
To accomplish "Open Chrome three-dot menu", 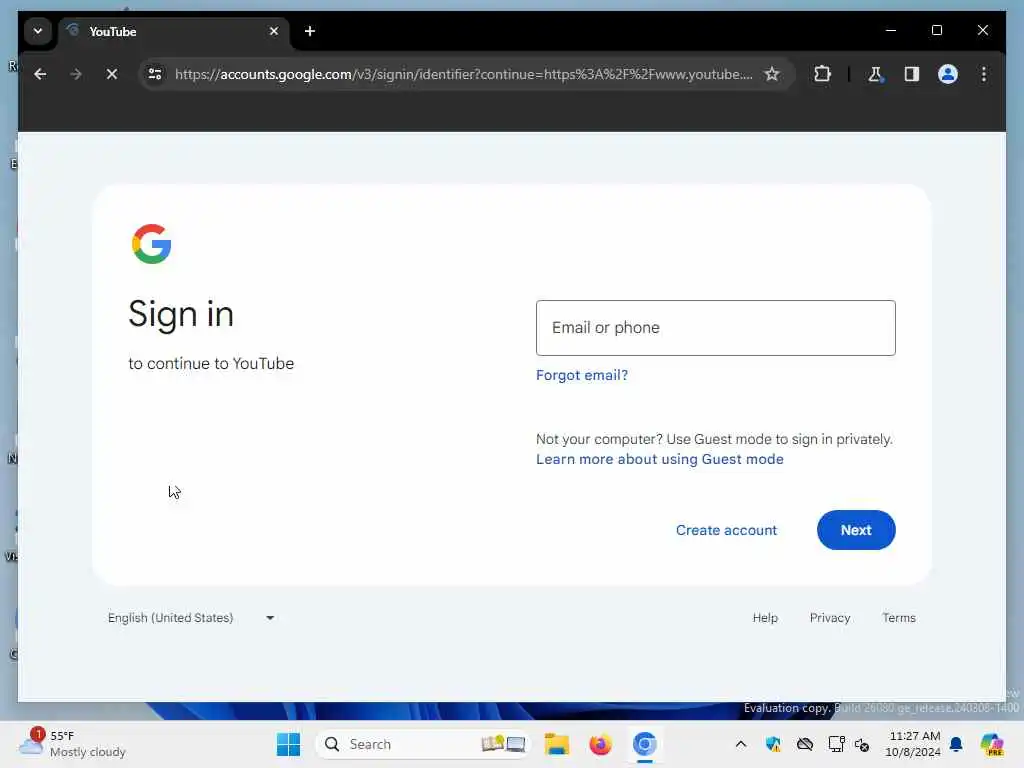I will pyautogui.click(x=984, y=74).
